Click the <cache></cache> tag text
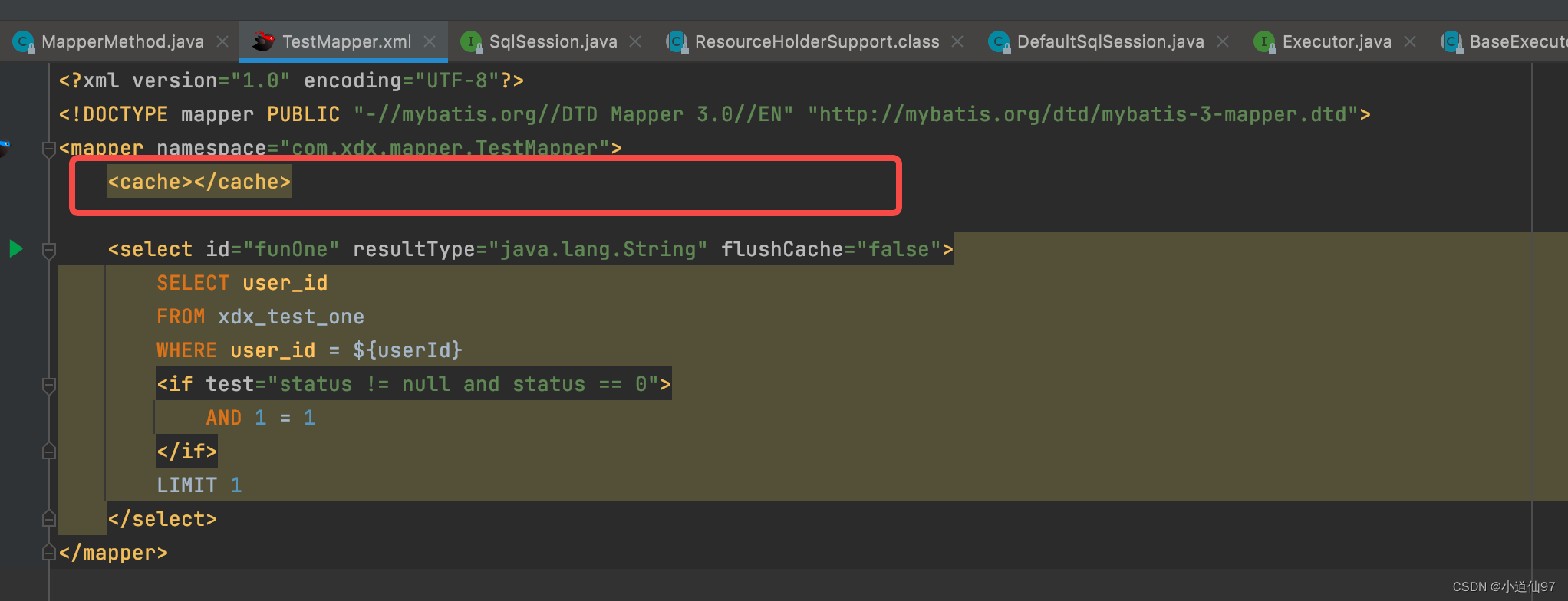Image resolution: width=1568 pixels, height=601 pixels. pyautogui.click(x=199, y=182)
